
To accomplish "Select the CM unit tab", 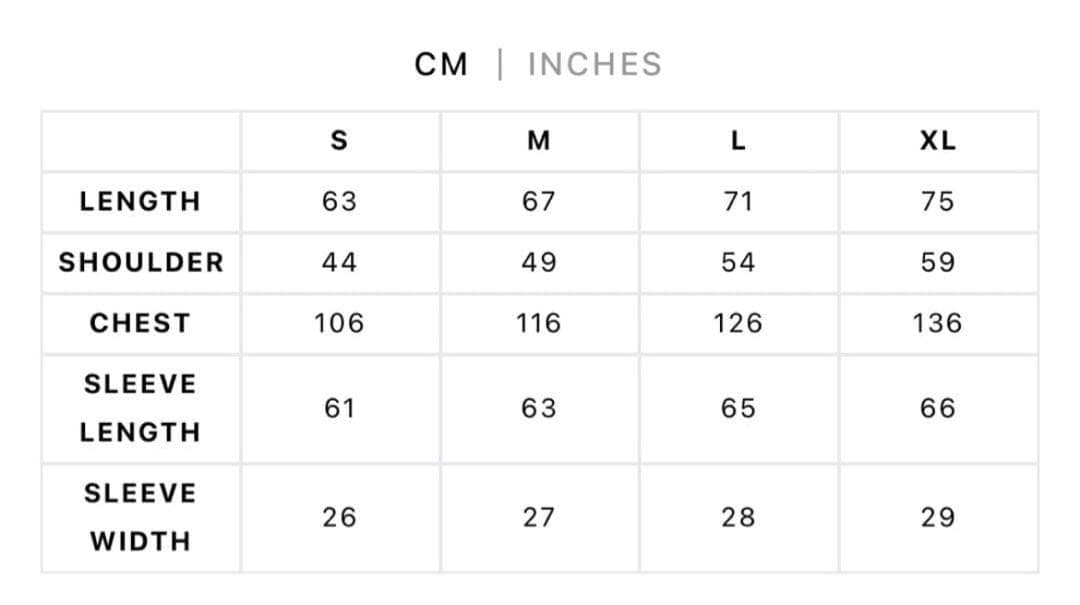I will coord(441,64).
